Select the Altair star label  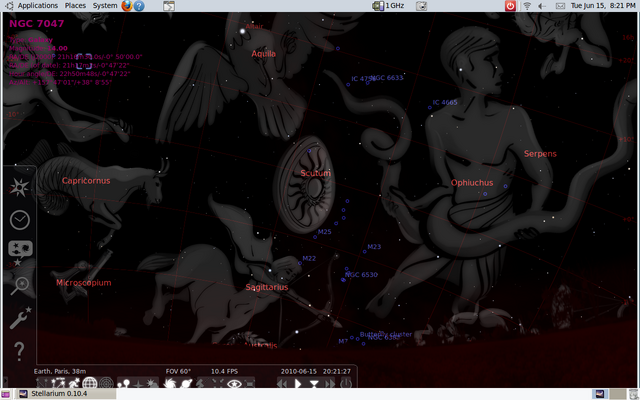(x=254, y=27)
